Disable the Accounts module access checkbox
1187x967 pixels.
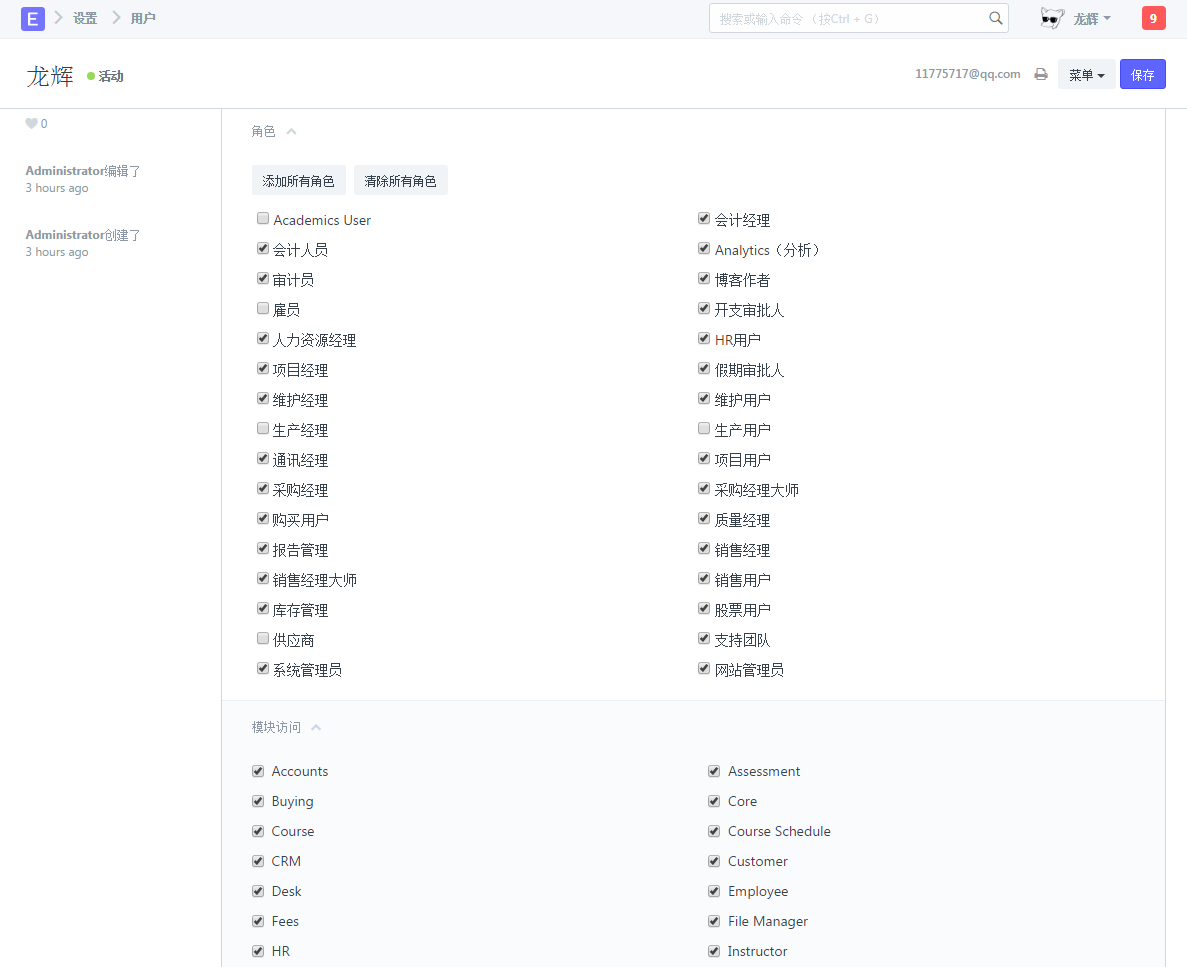coord(259,771)
